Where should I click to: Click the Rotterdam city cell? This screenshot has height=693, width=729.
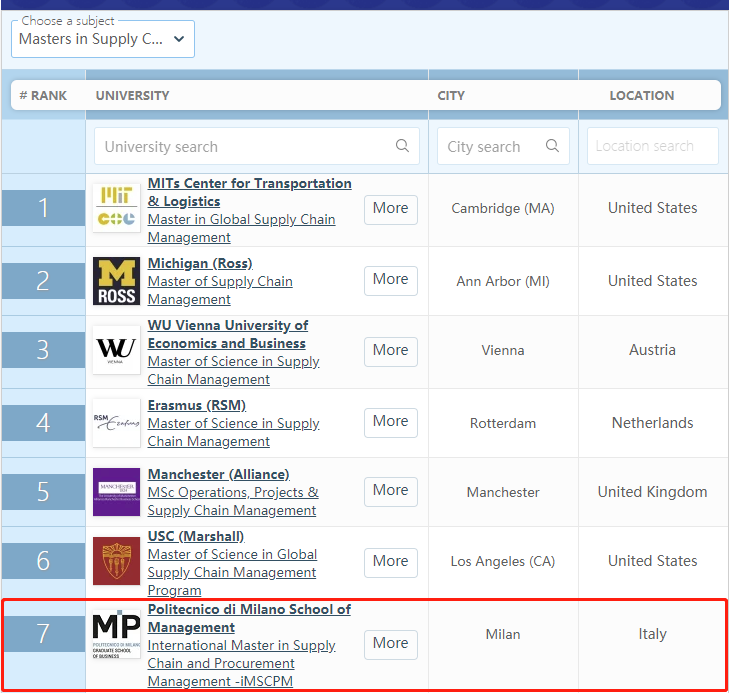coord(503,423)
